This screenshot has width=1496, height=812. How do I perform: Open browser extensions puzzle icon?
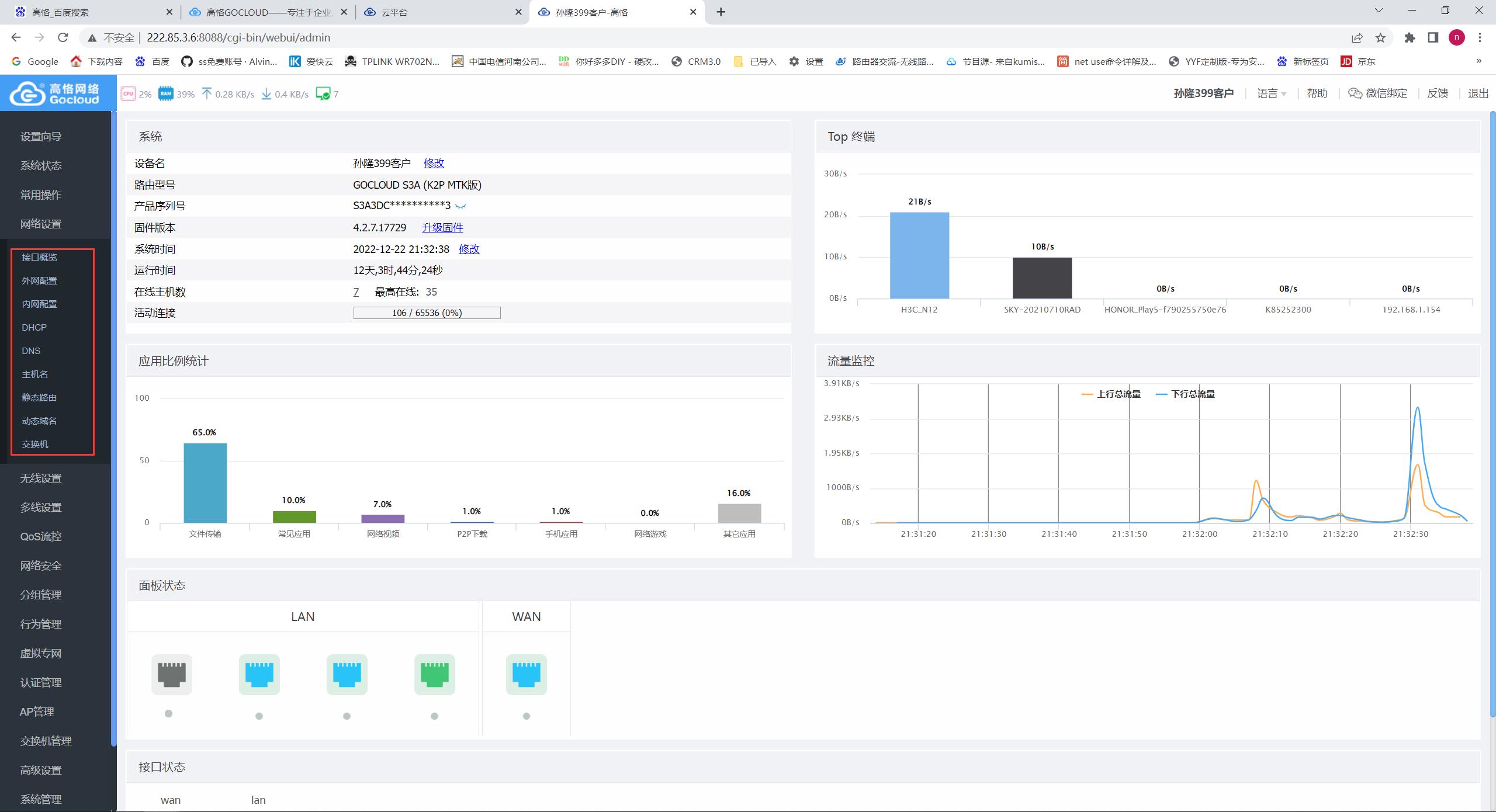(1410, 37)
